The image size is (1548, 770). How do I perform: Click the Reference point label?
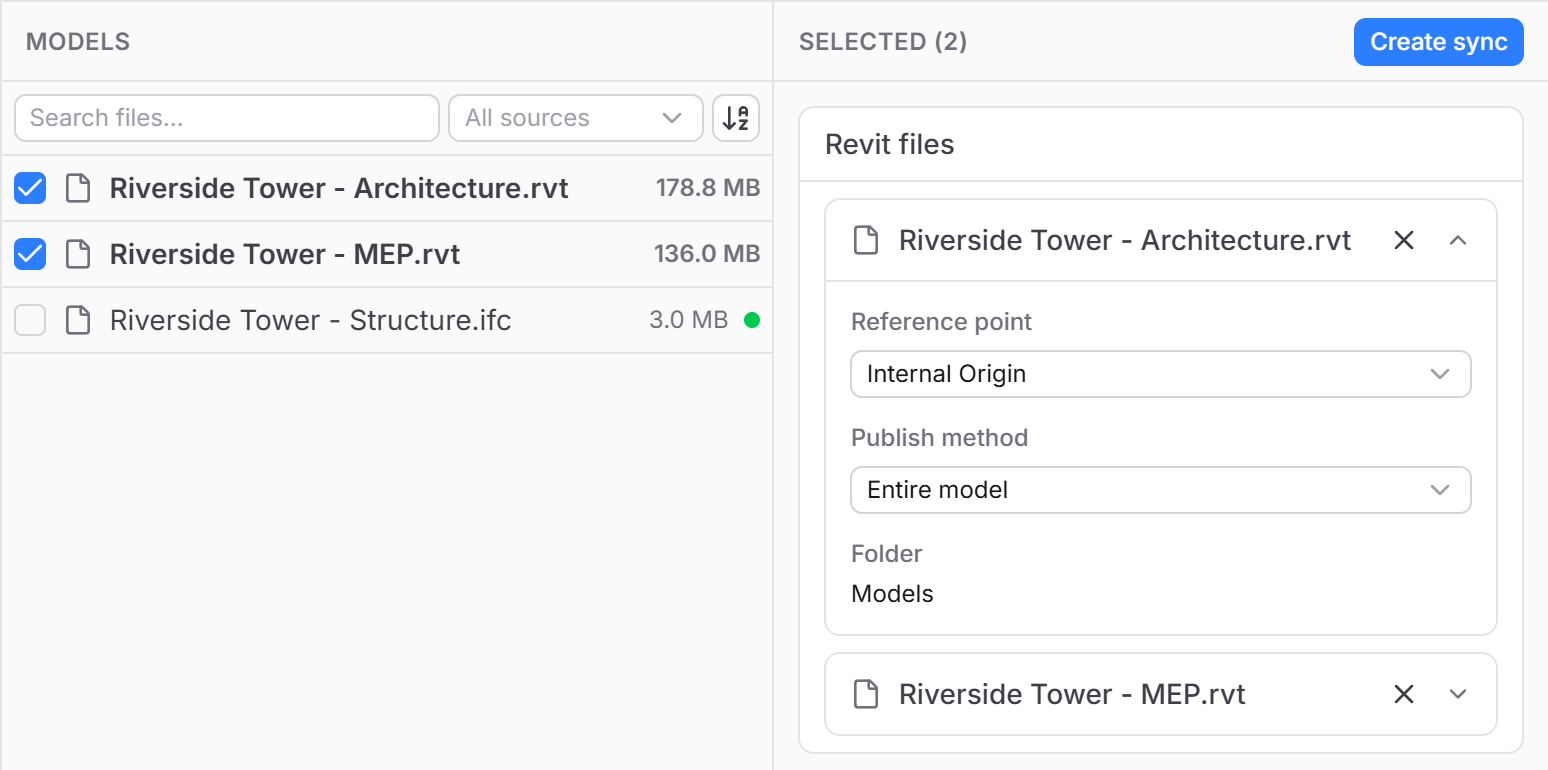[942, 322]
